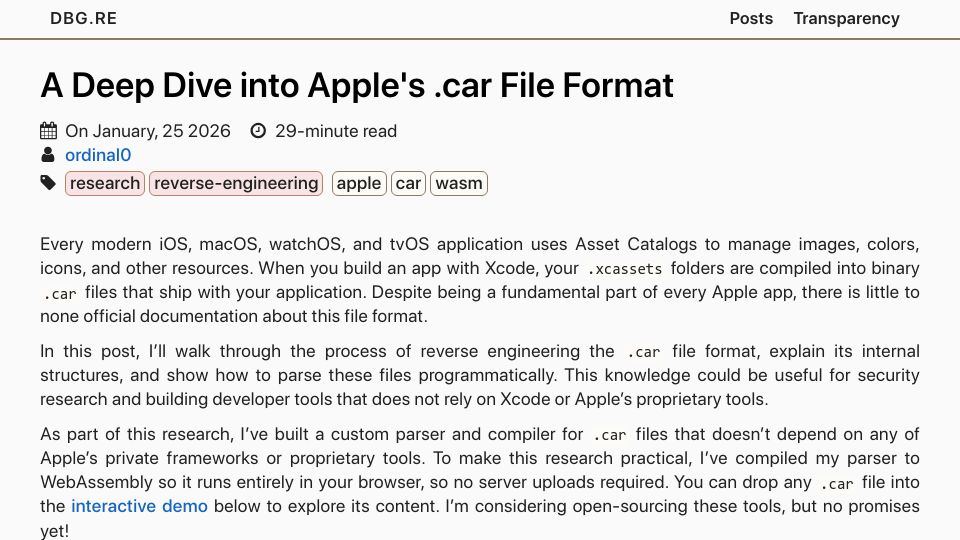Image resolution: width=960 pixels, height=540 pixels.
Task: Click the author person icon
Action: click(48, 155)
